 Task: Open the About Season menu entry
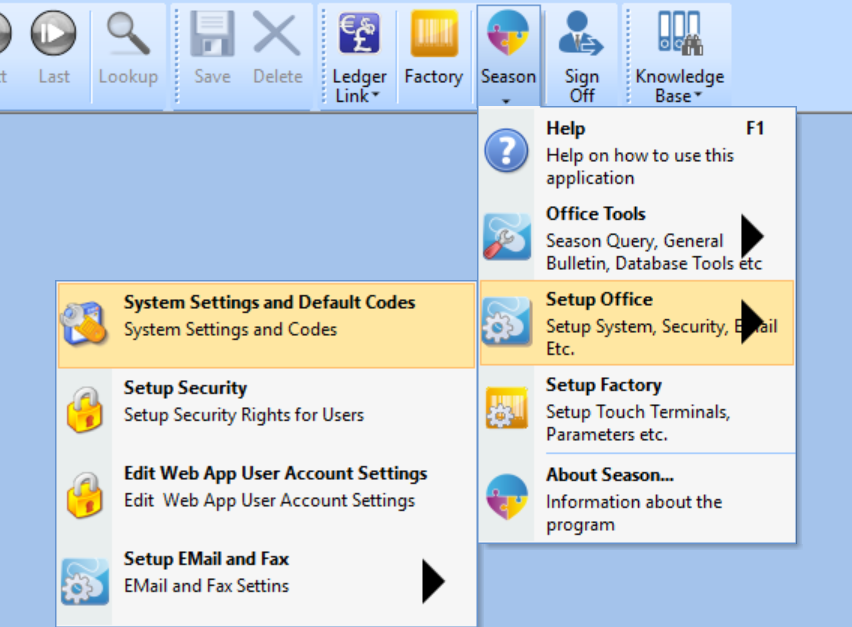click(637, 498)
